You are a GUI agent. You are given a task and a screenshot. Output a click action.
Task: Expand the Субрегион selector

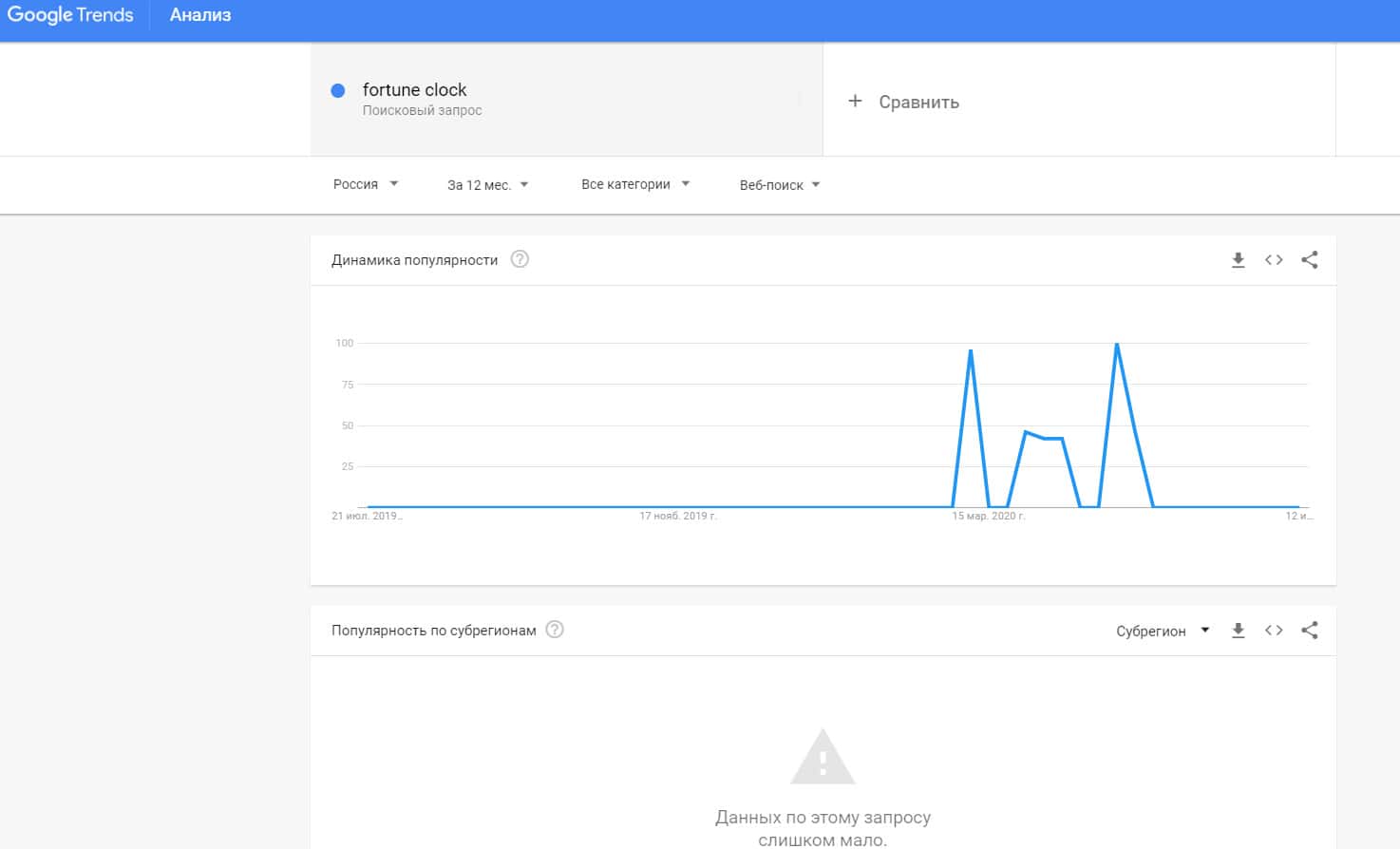(1163, 631)
